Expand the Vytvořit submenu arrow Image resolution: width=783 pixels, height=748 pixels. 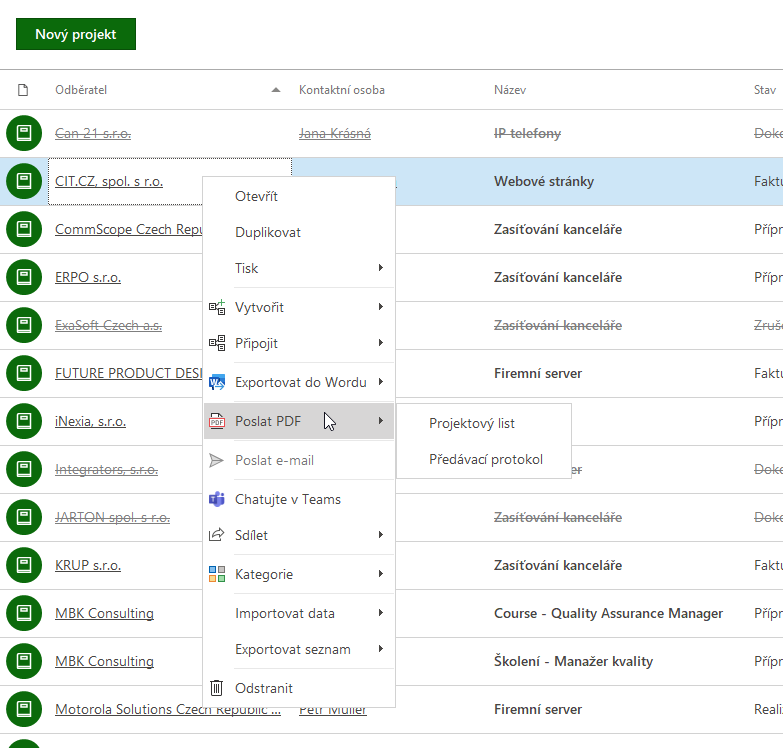[x=381, y=307]
